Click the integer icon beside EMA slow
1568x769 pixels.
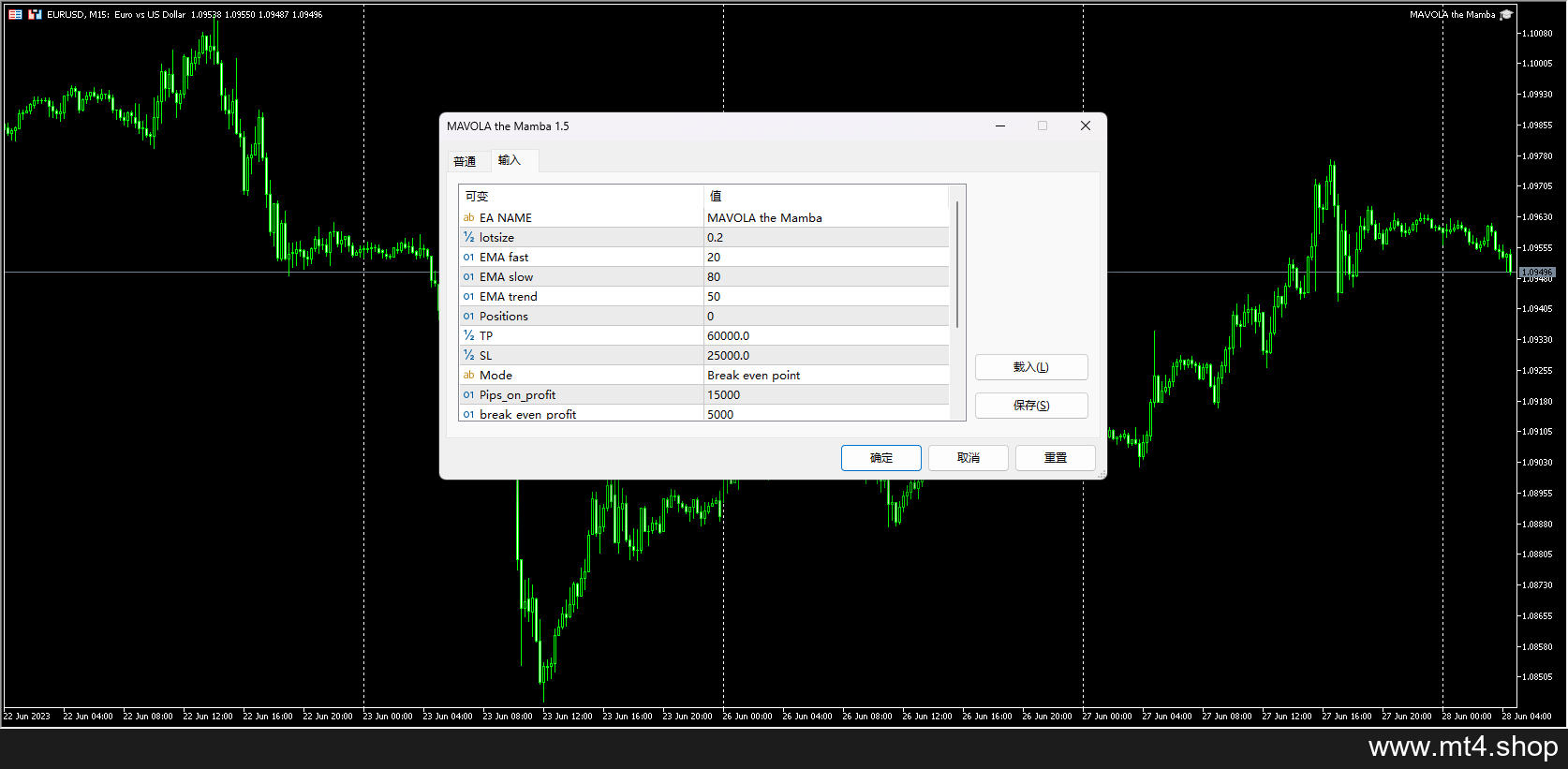click(468, 277)
